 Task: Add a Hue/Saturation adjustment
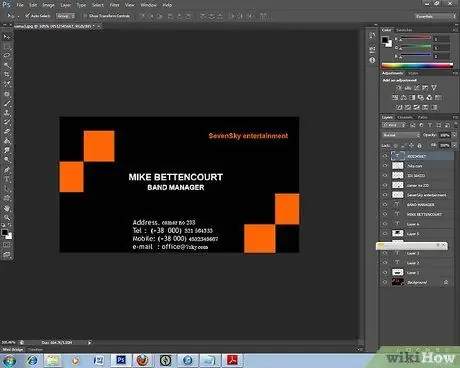click(395, 98)
